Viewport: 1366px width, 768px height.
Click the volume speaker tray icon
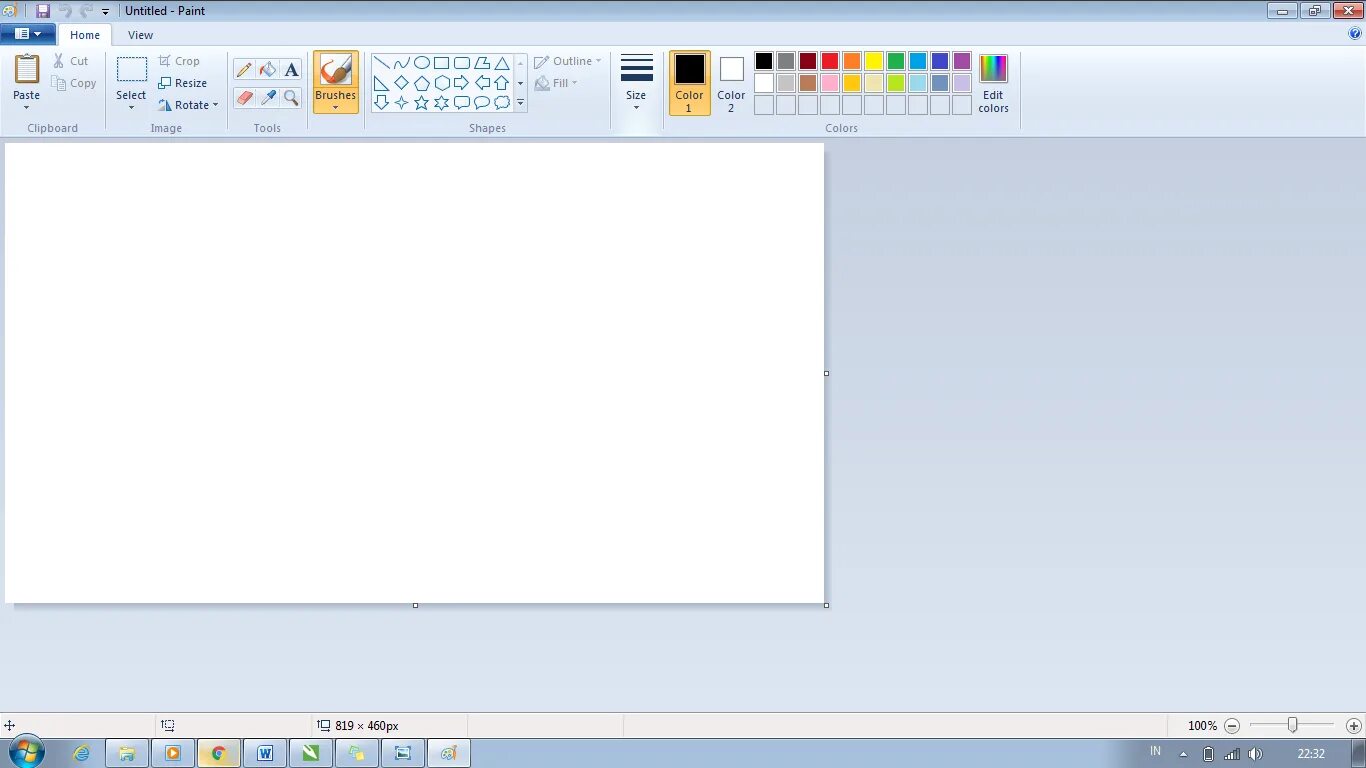1255,754
